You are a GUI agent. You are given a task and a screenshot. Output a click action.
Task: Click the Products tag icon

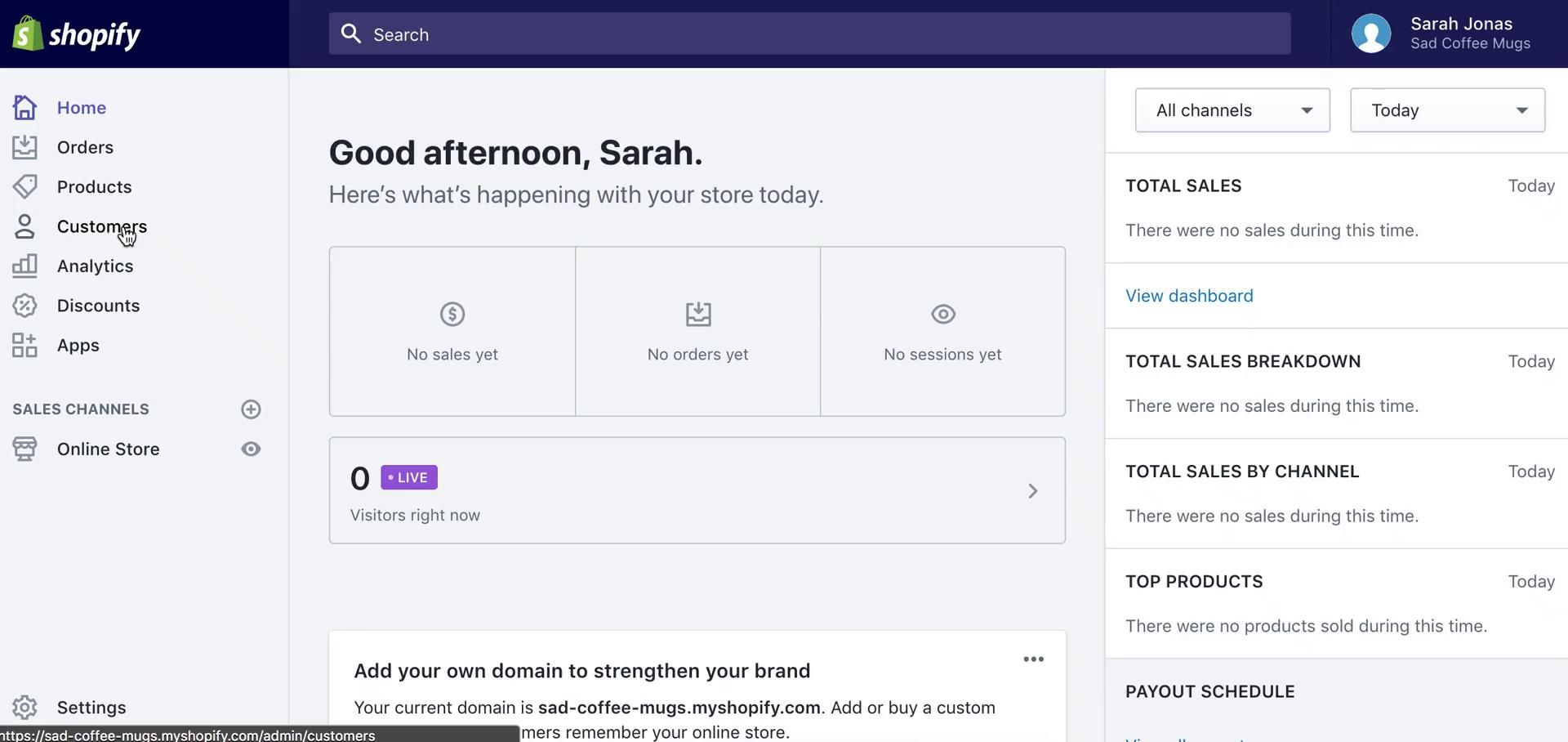tap(24, 187)
